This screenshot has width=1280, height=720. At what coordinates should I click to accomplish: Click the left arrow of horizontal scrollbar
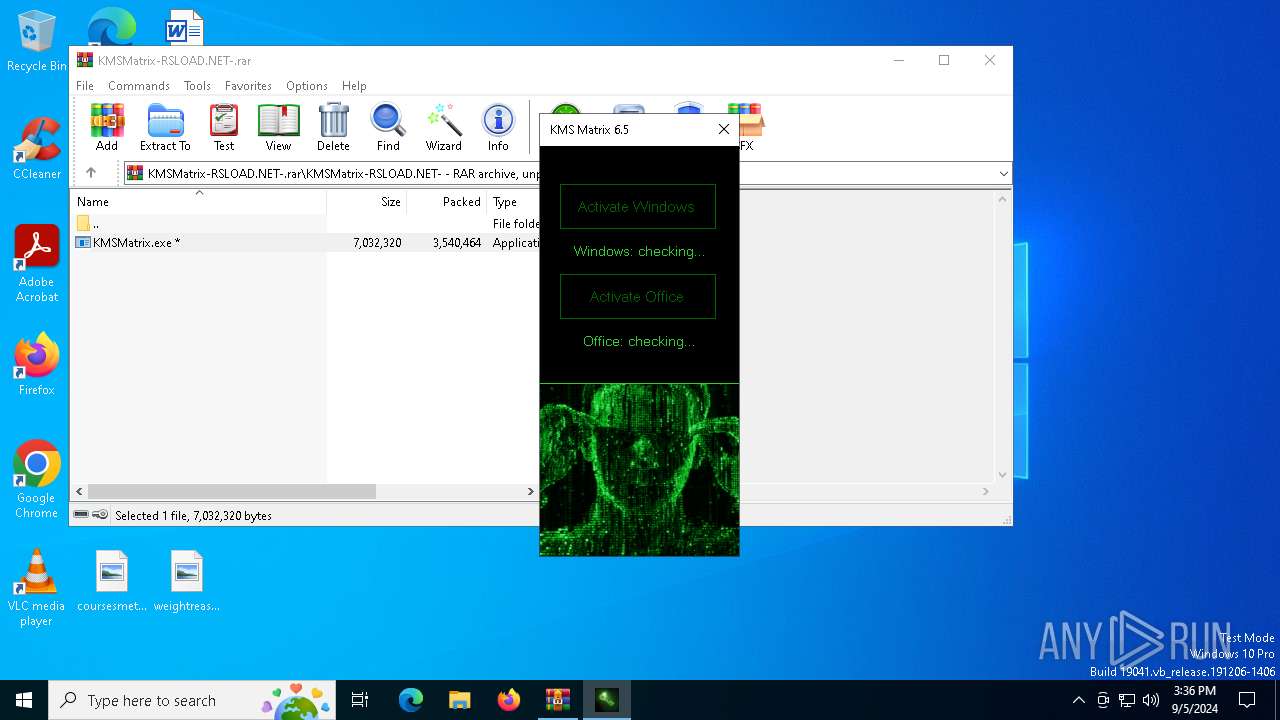point(79,491)
